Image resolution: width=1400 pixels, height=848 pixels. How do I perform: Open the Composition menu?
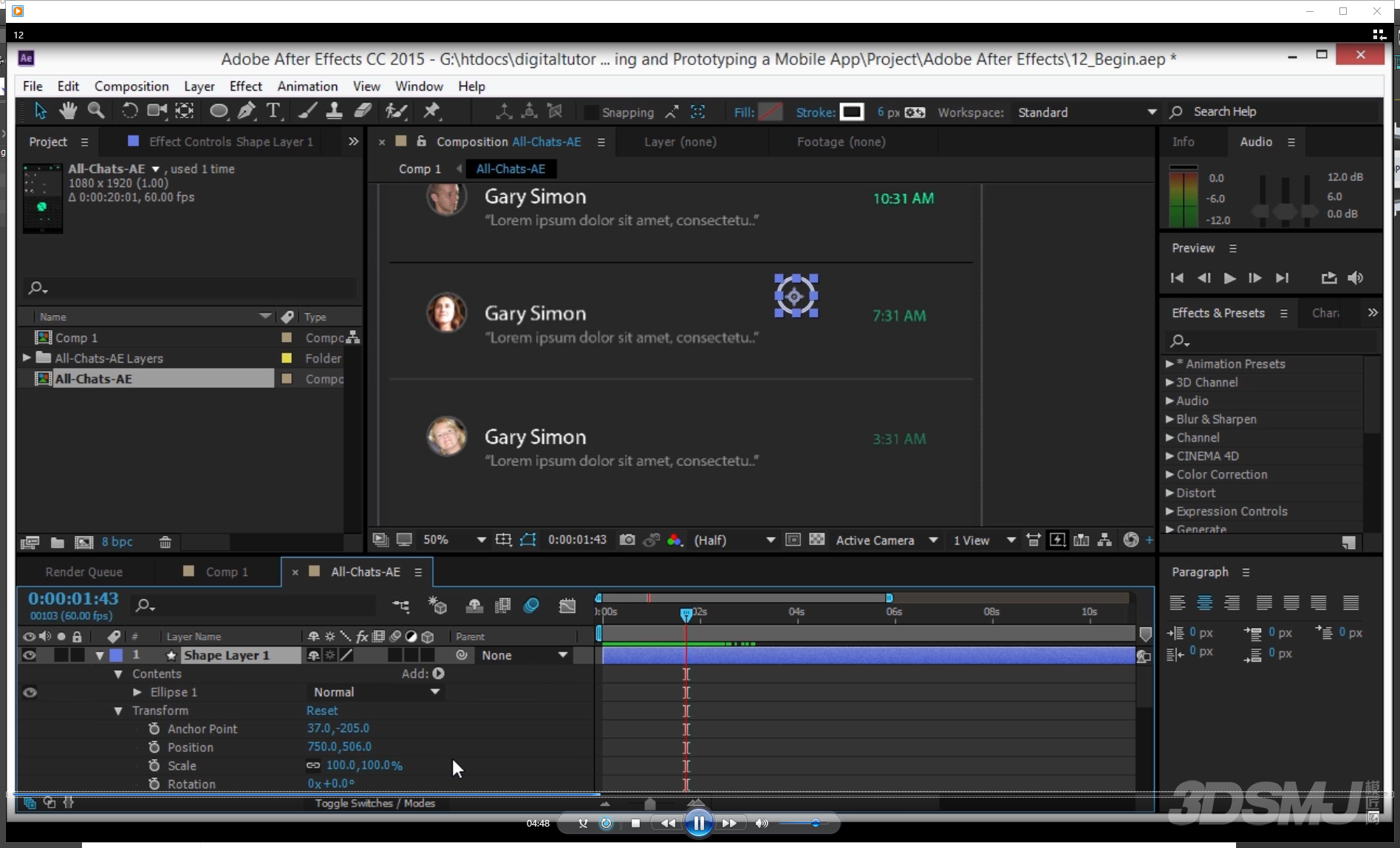tap(132, 86)
